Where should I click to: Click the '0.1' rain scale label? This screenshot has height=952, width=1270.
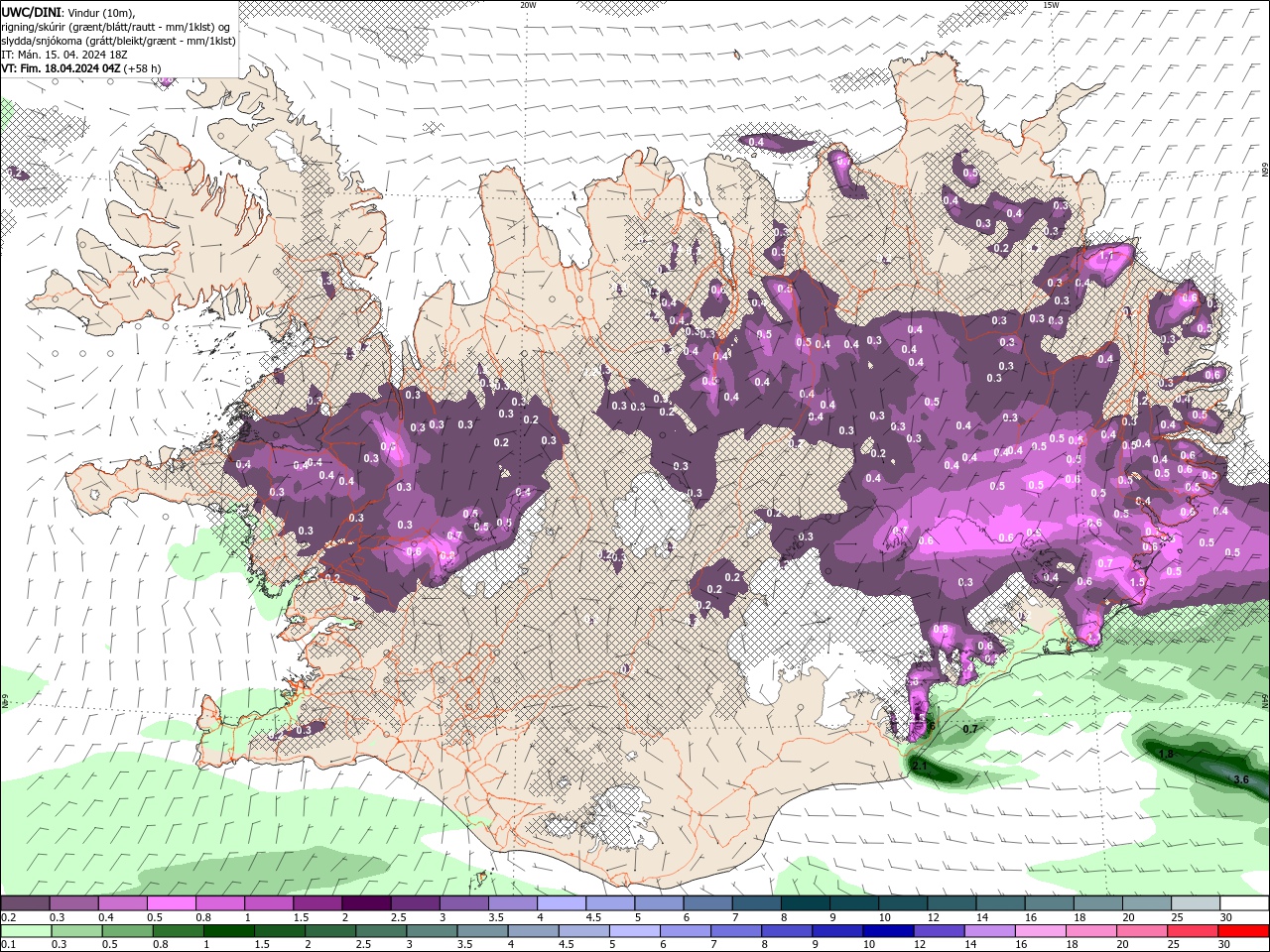pyautogui.click(x=7, y=945)
